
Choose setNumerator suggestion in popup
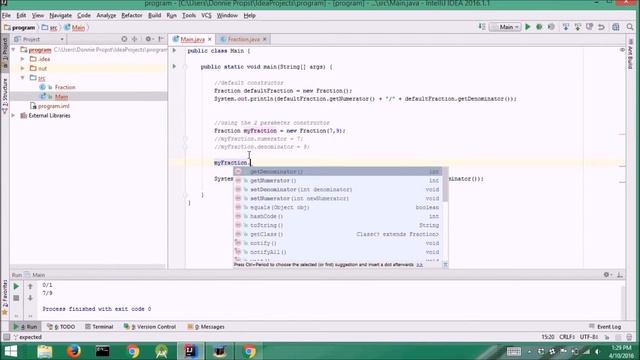(x=337, y=198)
